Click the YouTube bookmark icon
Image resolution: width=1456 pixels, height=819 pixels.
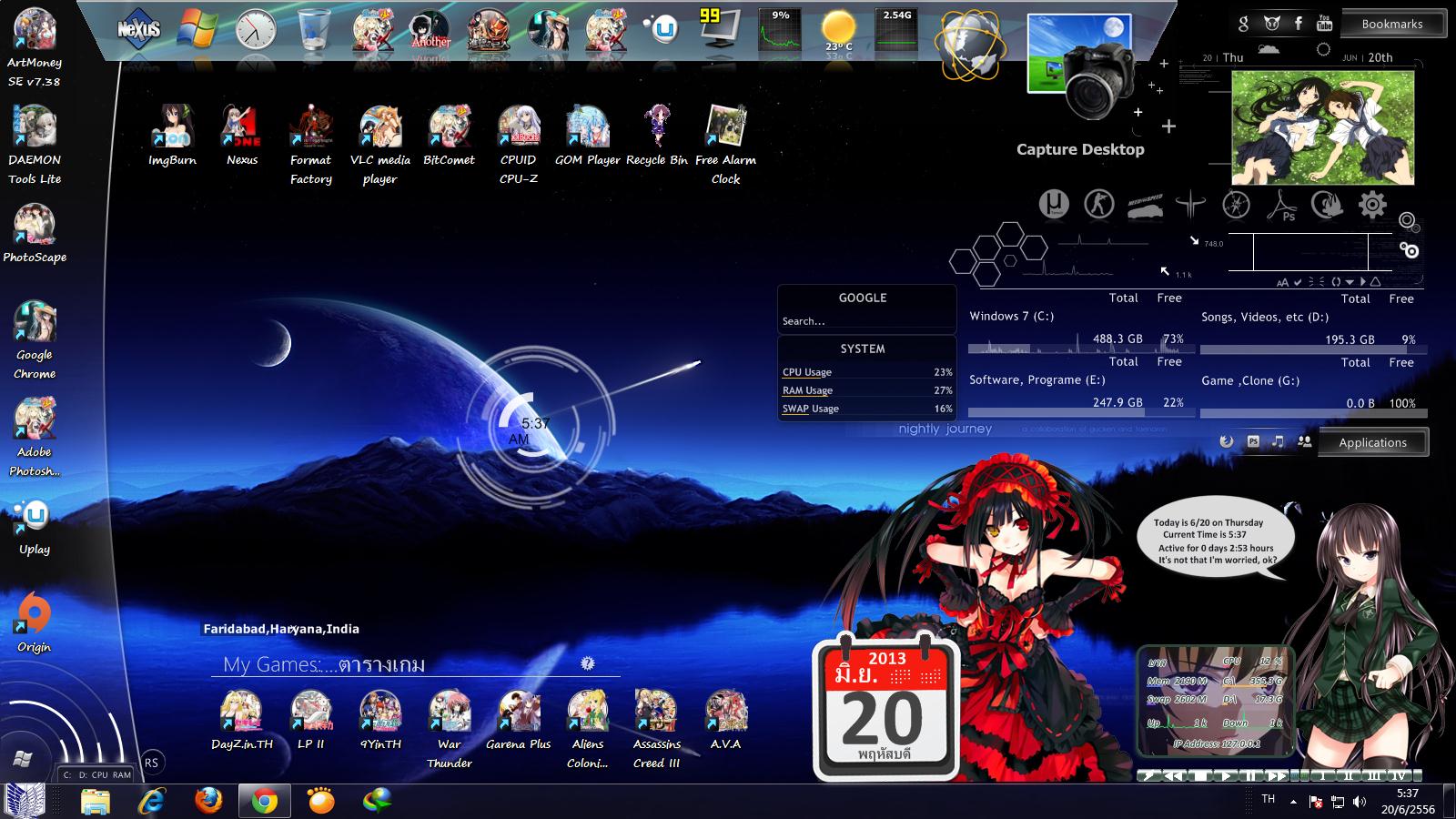point(1324,23)
